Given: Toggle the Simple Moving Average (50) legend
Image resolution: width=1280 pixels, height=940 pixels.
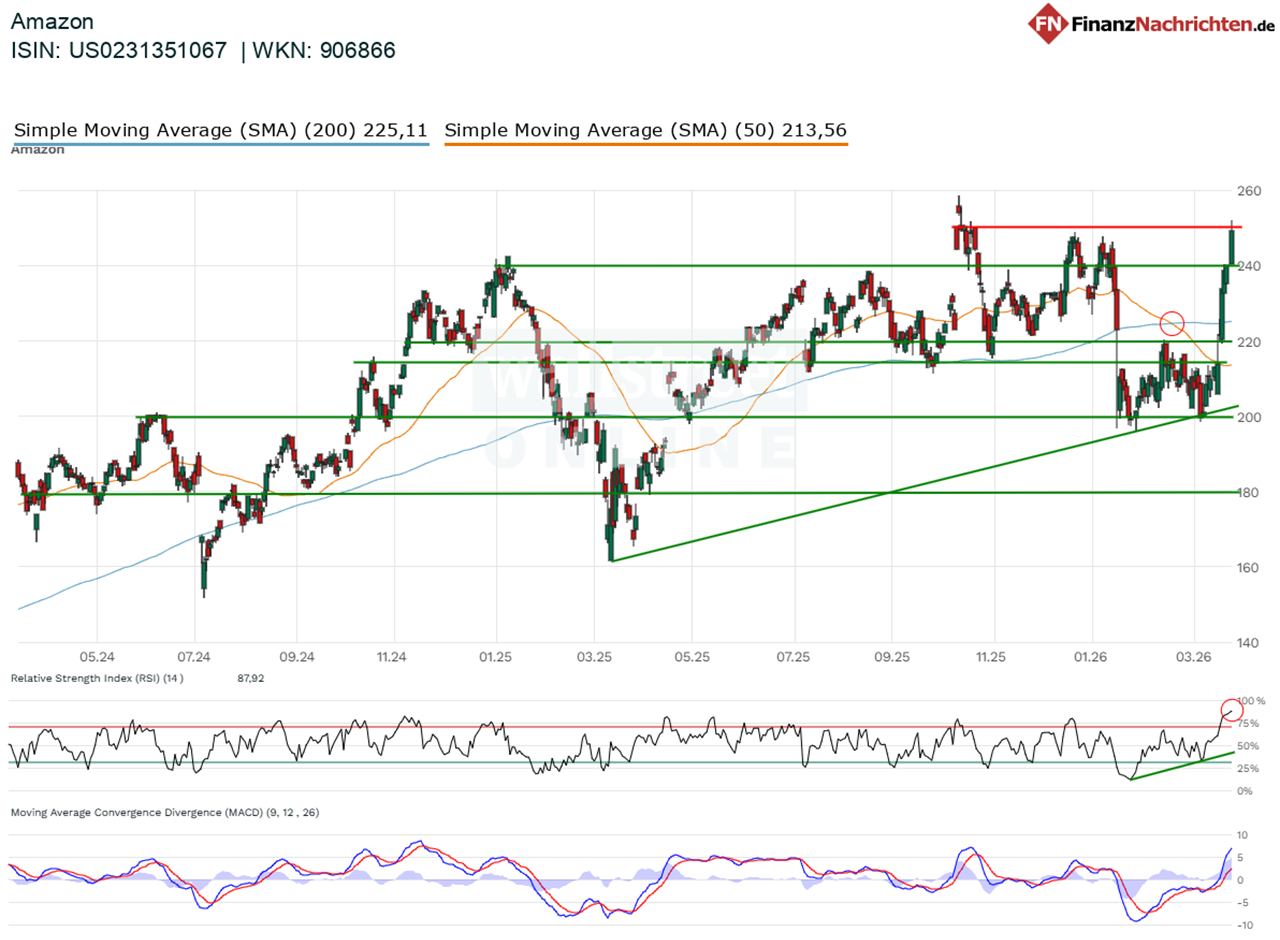Looking at the screenshot, I should click(645, 130).
